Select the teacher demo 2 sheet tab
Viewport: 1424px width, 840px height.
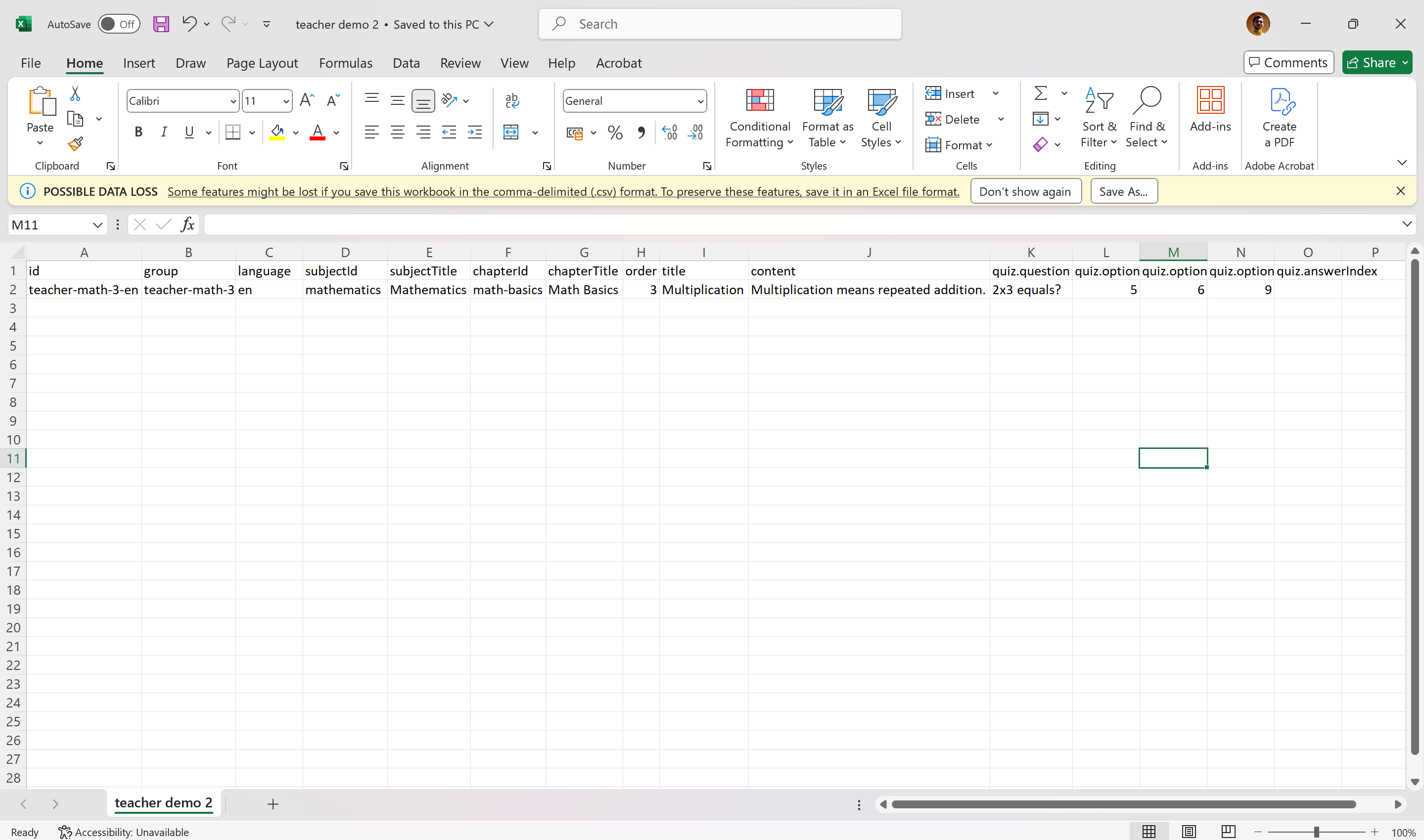coord(163,802)
